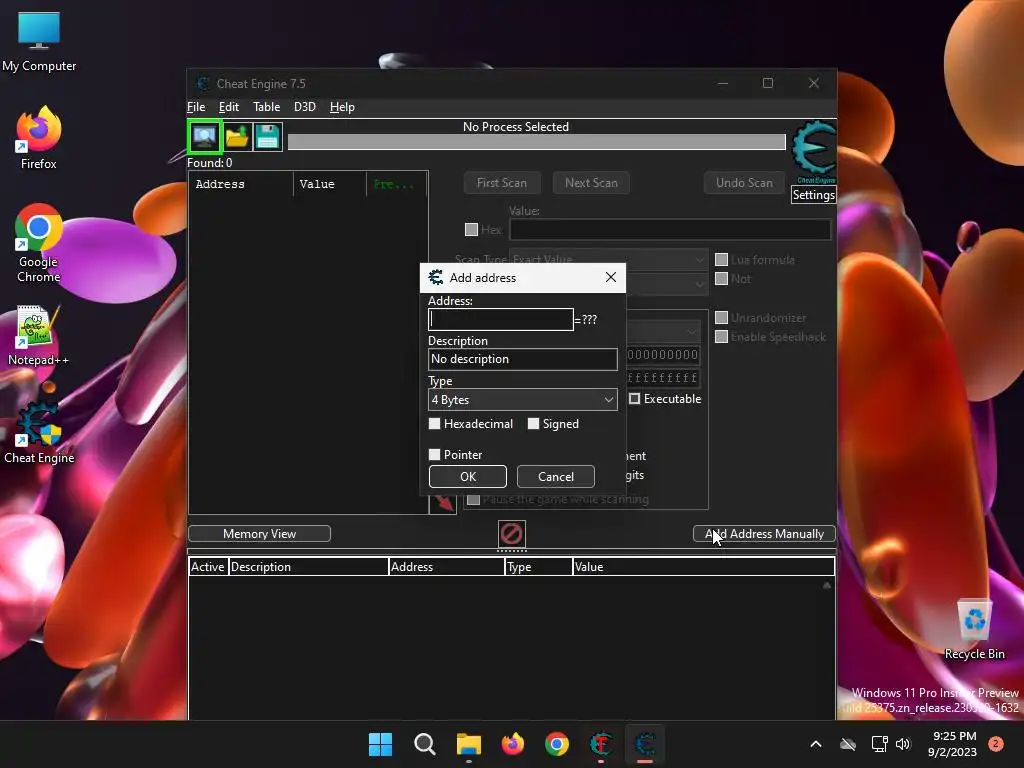Click the Value column header in results list
The width and height of the screenshot is (1024, 768).
point(330,184)
